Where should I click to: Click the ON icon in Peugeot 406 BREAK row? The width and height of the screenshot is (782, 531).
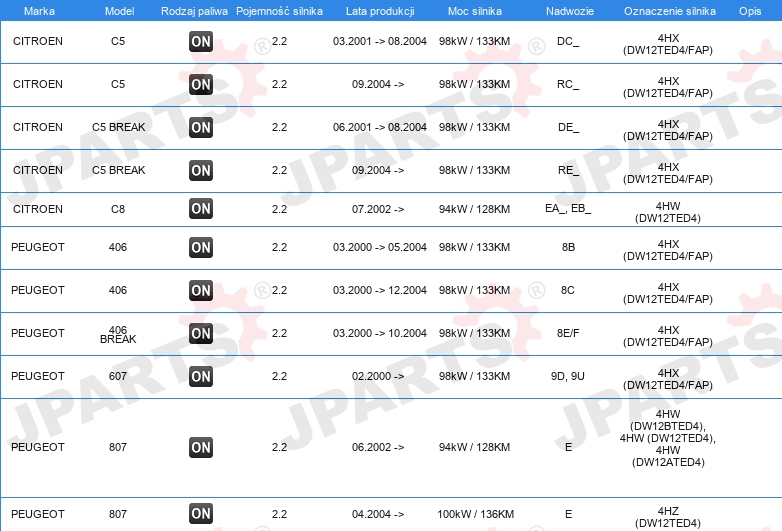(201, 333)
